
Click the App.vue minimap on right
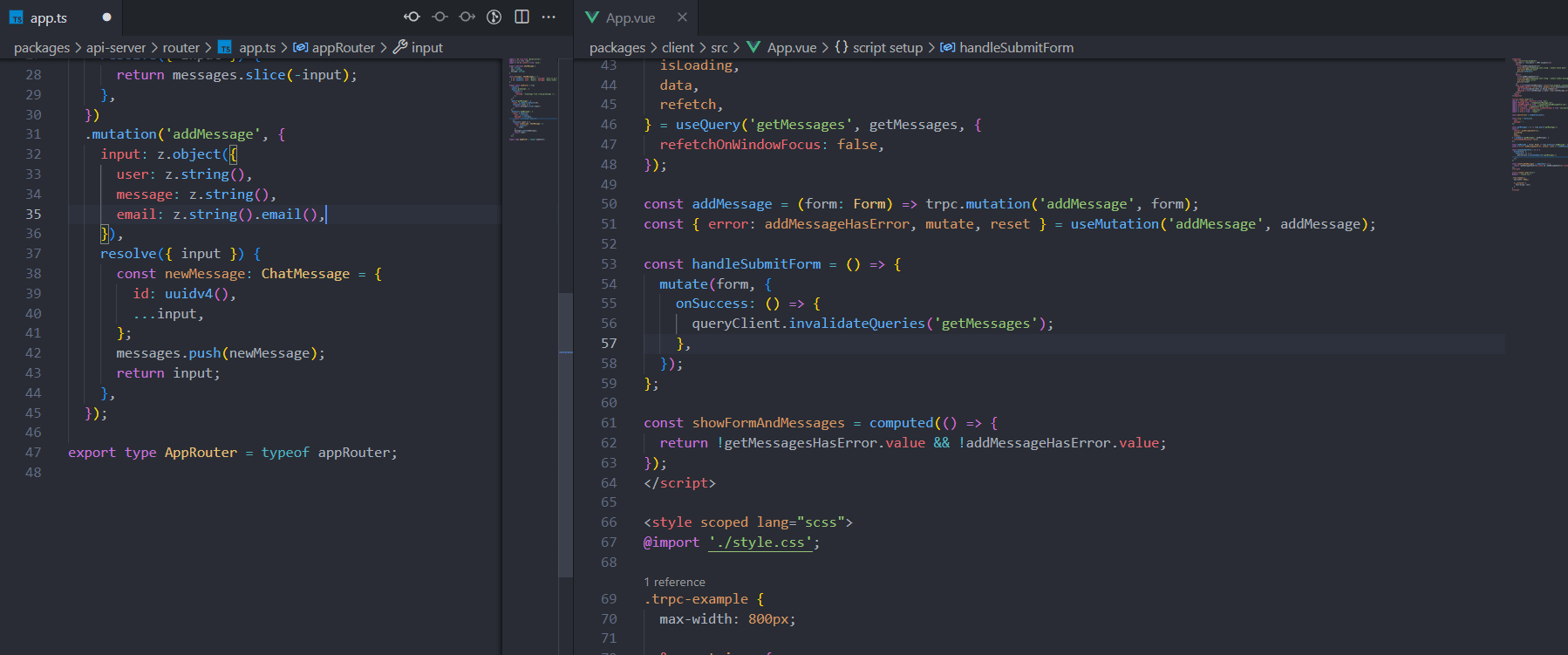click(x=1535, y=122)
